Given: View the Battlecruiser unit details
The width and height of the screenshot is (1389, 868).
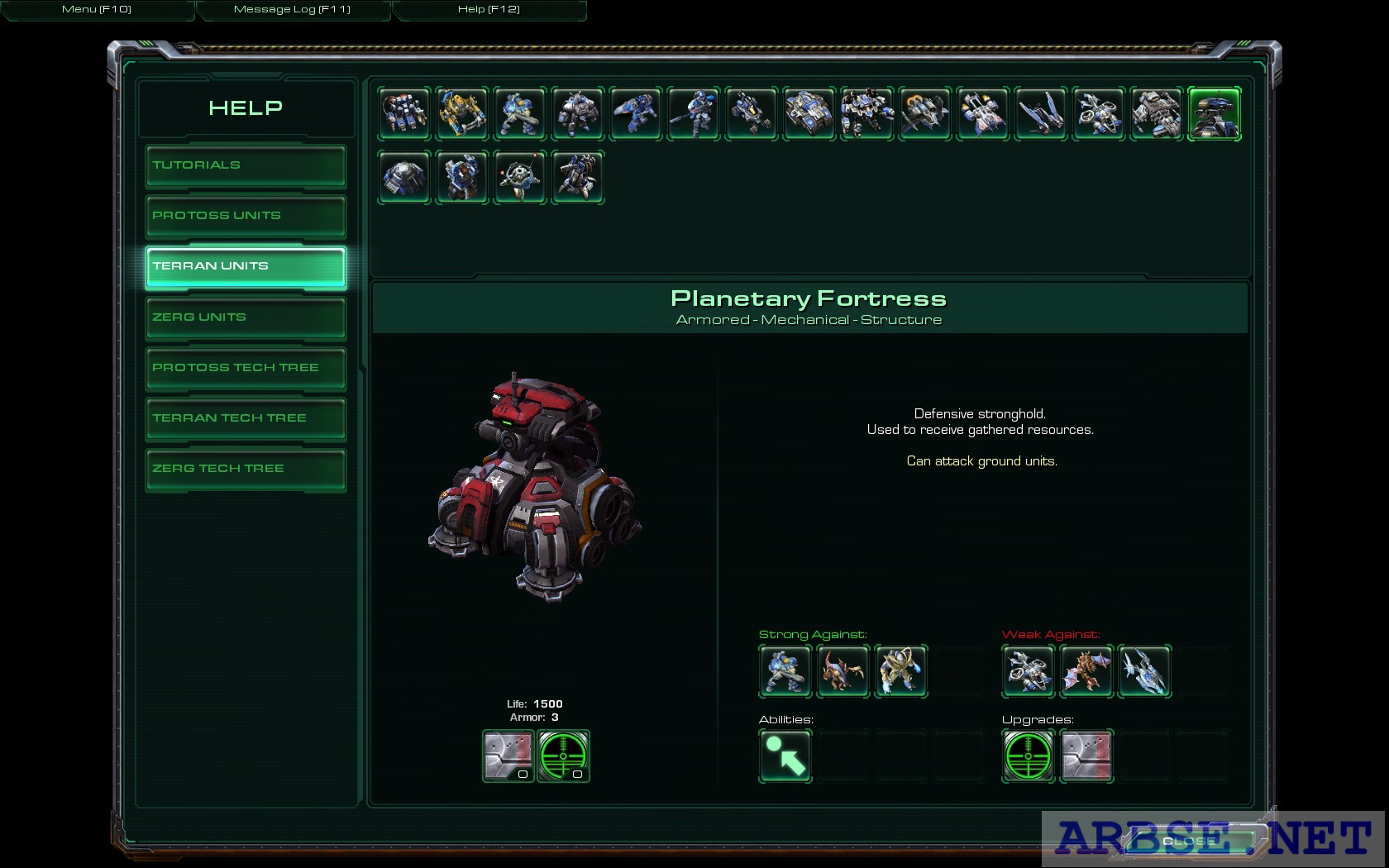Looking at the screenshot, I should pyautogui.click(x=1157, y=113).
